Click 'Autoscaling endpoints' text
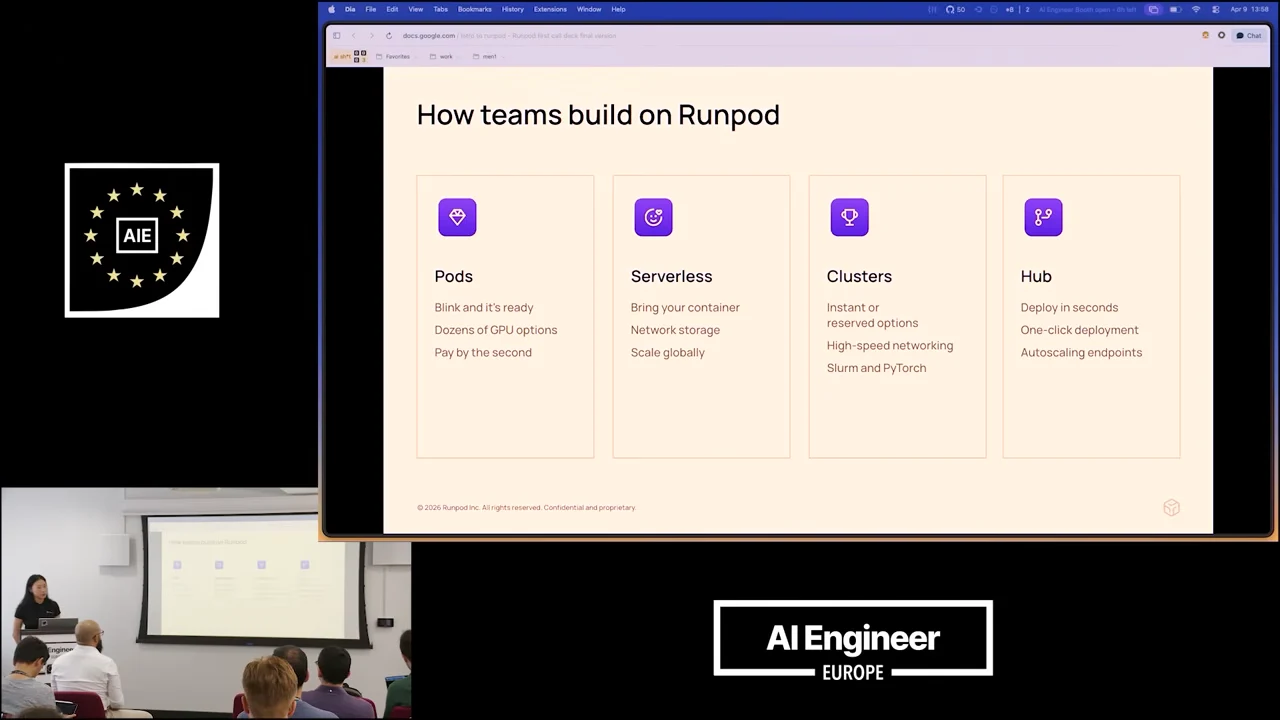1280x720 pixels. coord(1081,352)
